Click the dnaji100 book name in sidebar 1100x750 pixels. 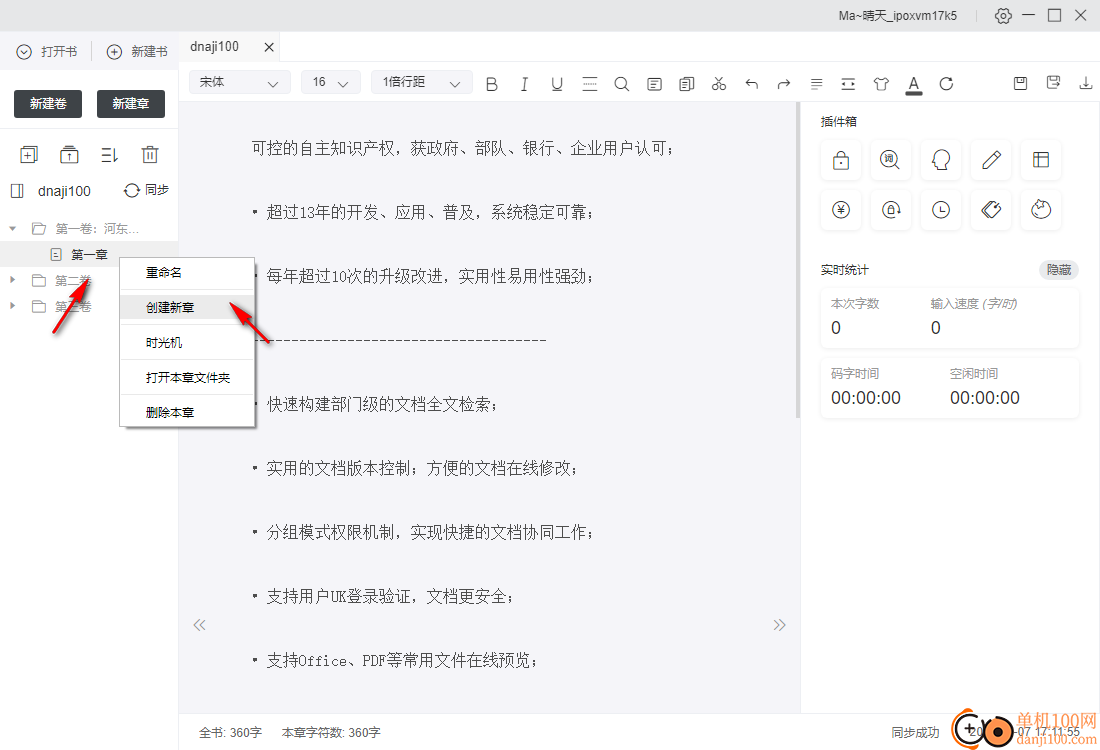(64, 191)
